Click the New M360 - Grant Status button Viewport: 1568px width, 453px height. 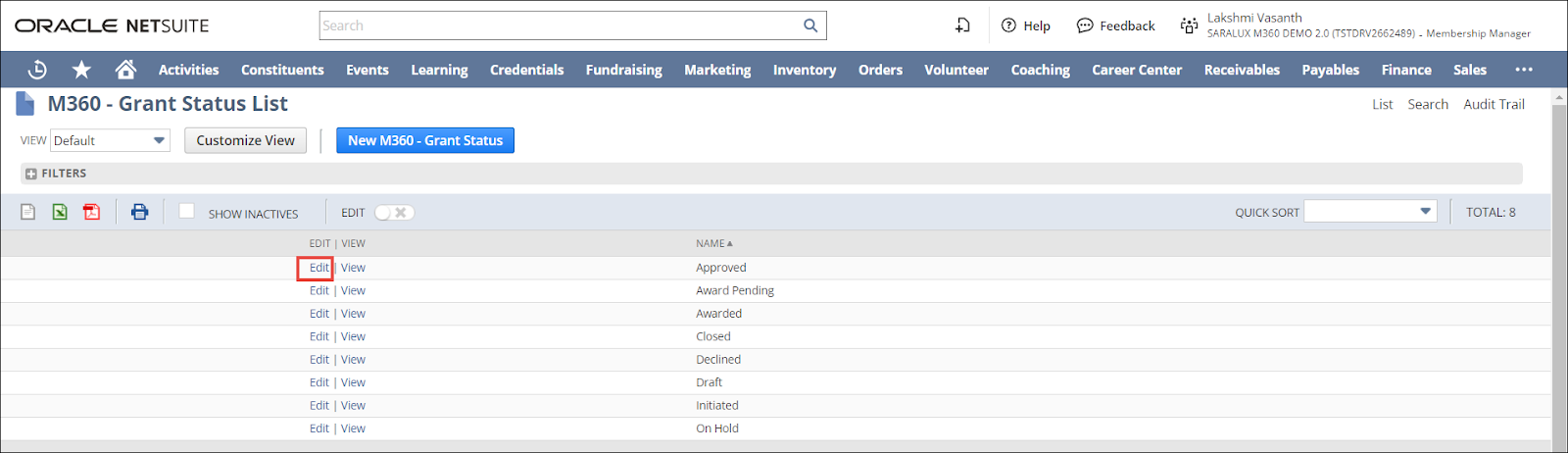pos(424,141)
